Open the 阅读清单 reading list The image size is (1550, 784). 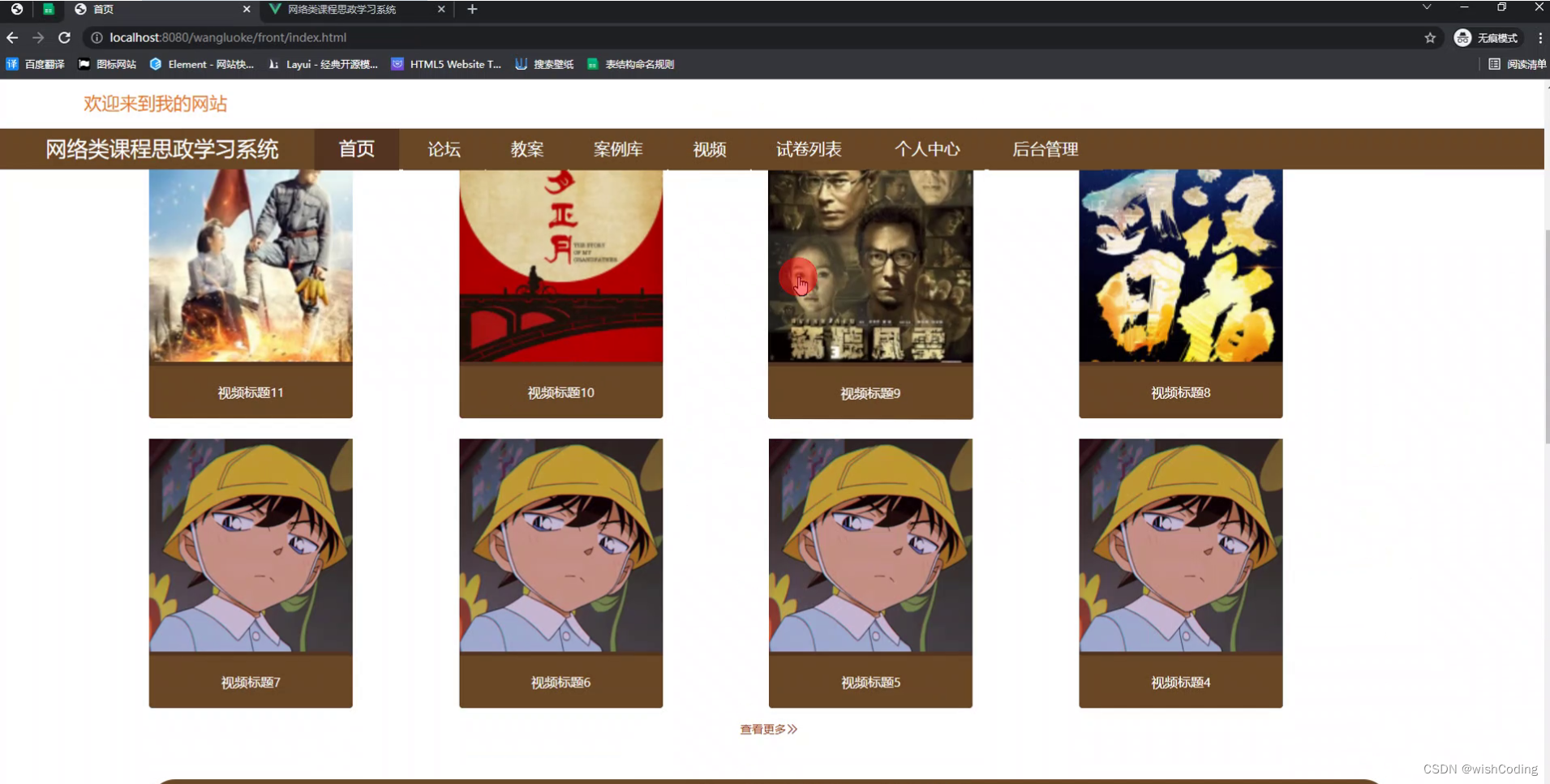tap(1517, 64)
